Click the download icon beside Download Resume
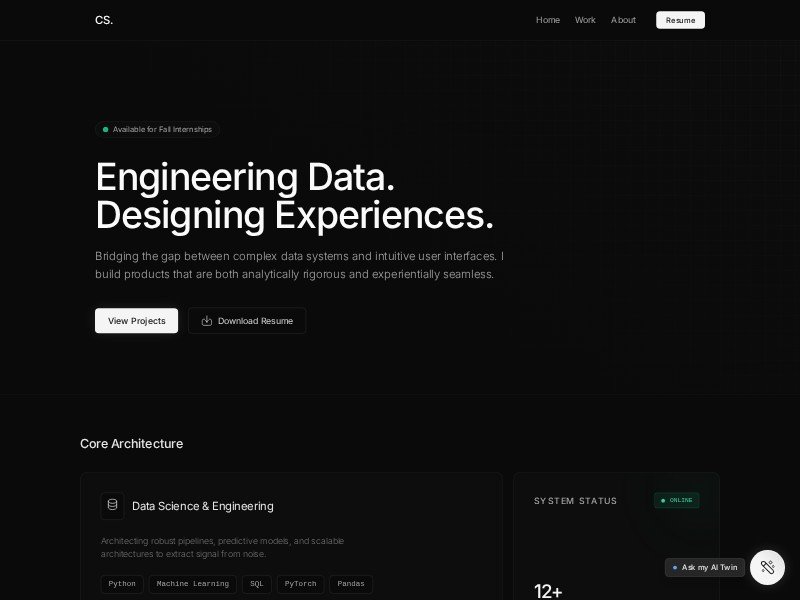Screen dimensions: 800x600 [207, 321]
